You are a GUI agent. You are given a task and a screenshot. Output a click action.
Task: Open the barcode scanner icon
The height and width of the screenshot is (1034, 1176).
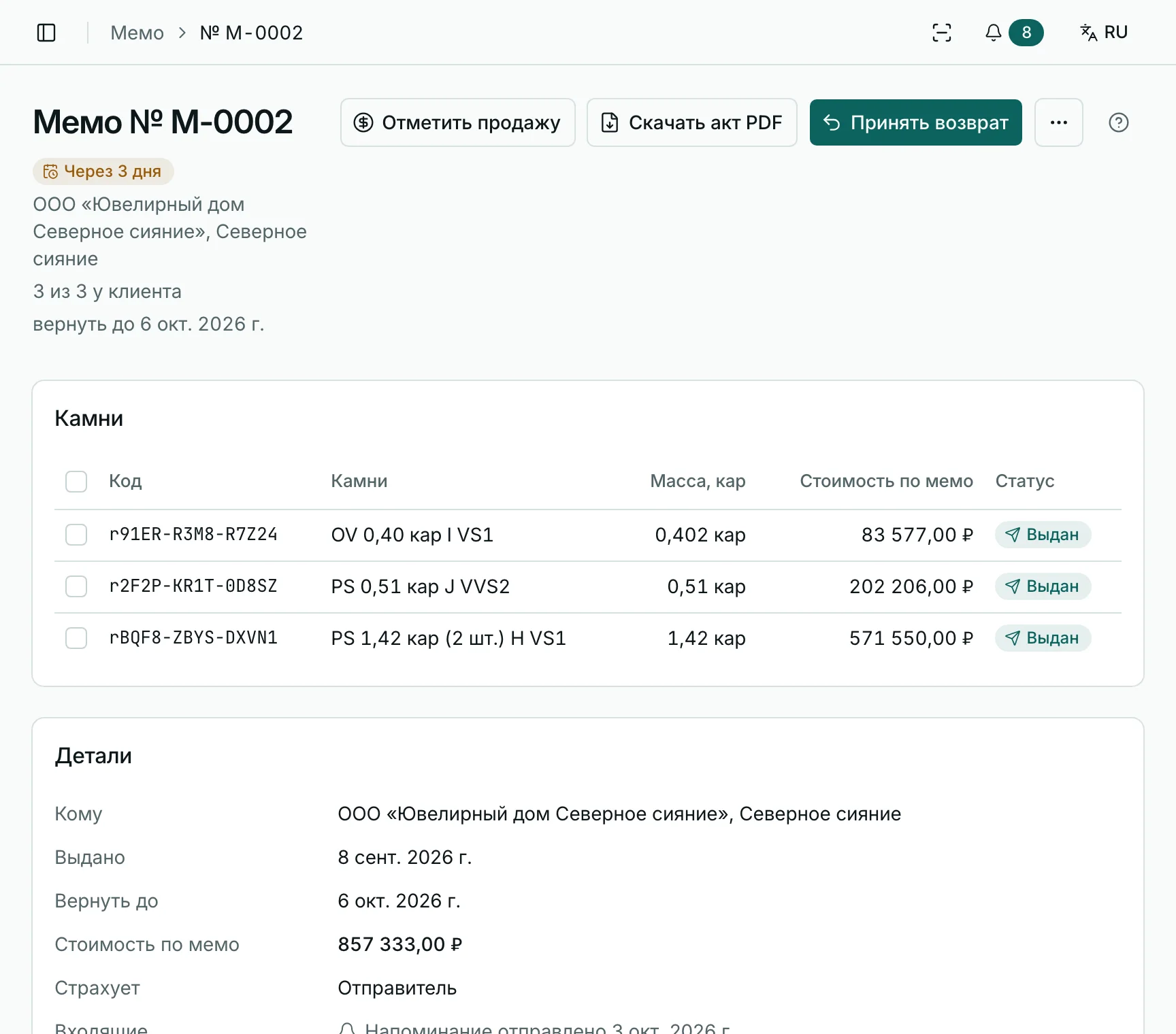tap(942, 33)
